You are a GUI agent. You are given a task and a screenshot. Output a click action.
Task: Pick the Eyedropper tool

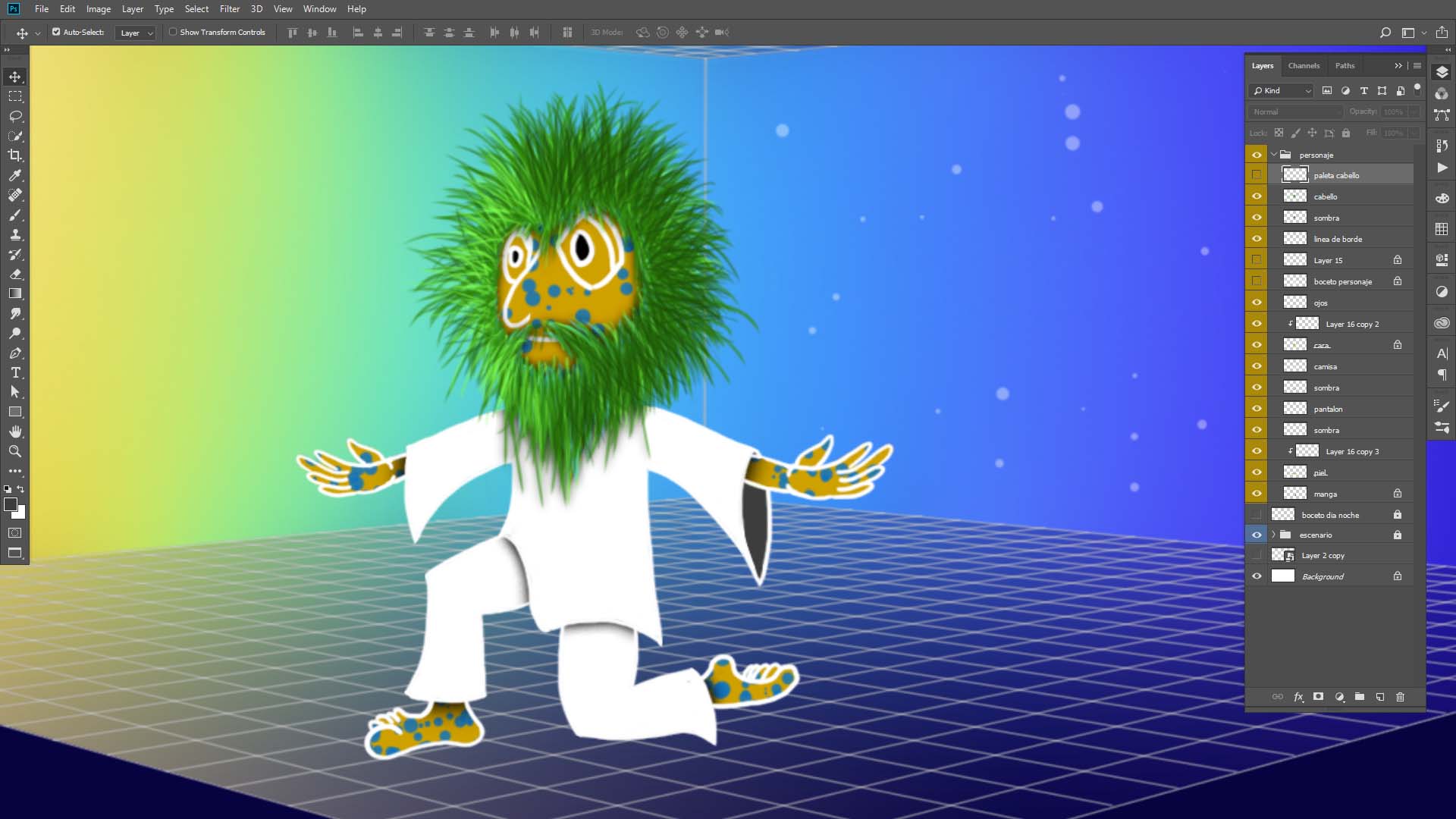coord(15,175)
